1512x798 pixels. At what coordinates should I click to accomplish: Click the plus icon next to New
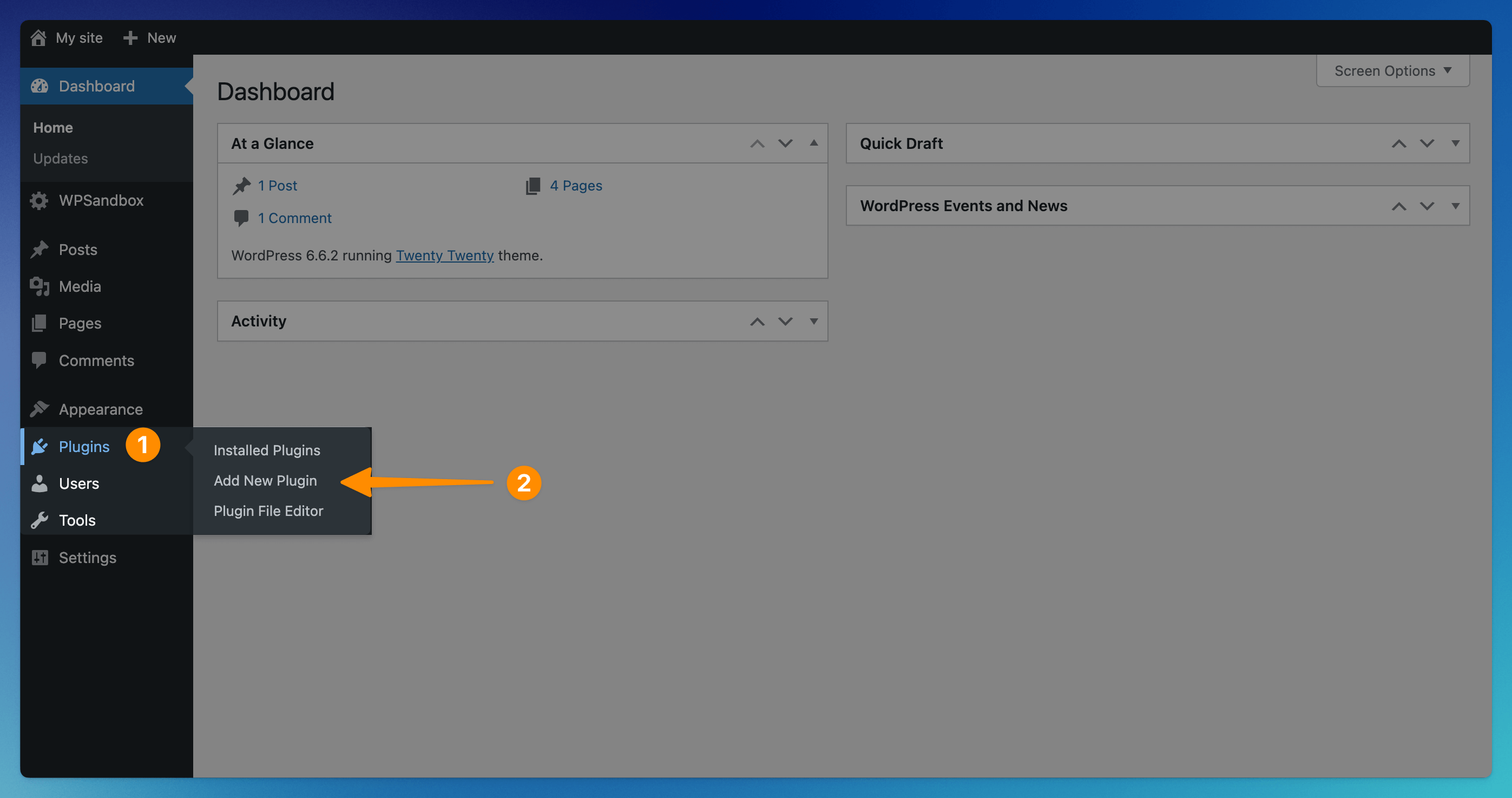pos(130,37)
